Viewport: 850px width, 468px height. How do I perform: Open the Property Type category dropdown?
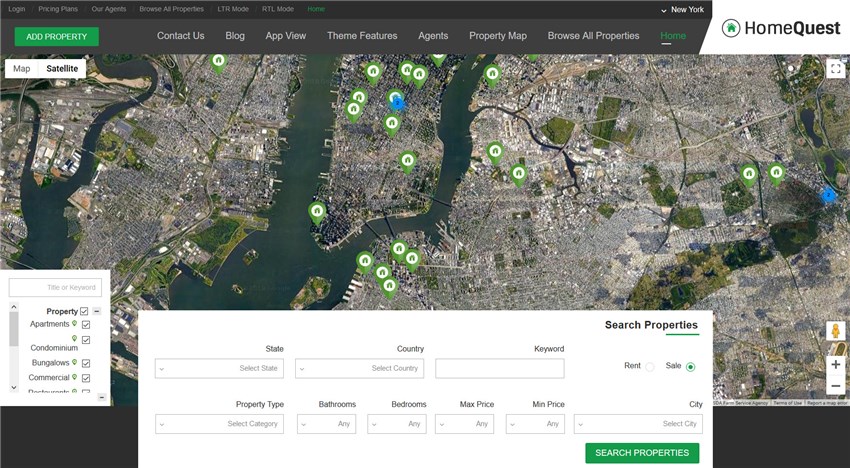tap(219, 424)
